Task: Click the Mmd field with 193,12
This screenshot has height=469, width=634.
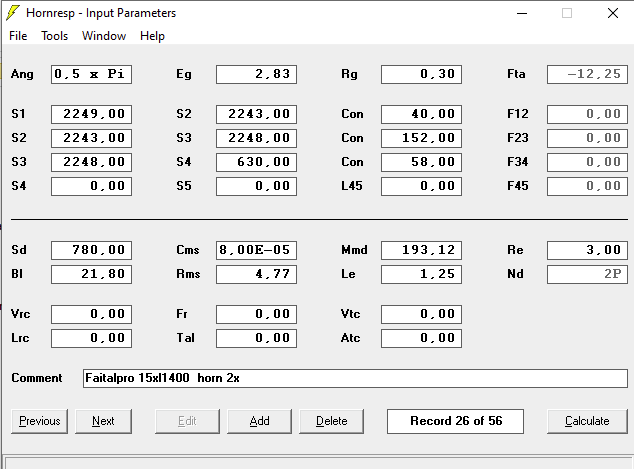Action: pyautogui.click(x=421, y=250)
